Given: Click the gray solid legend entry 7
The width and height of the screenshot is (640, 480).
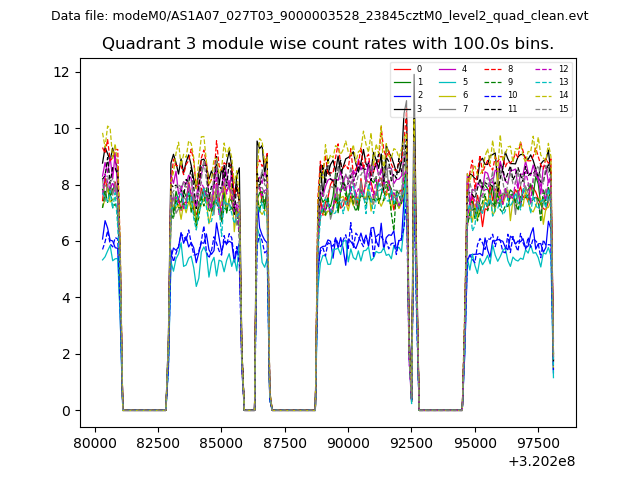Looking at the screenshot, I should [451, 108].
